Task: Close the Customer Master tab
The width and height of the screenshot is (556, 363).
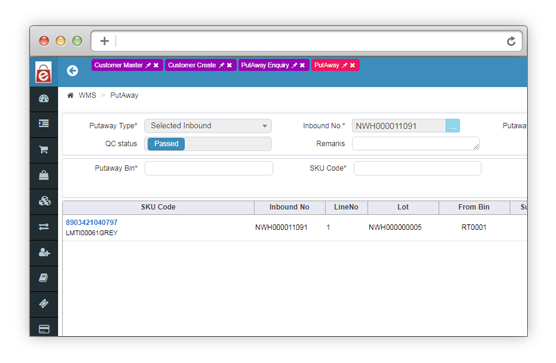Action: click(x=156, y=65)
